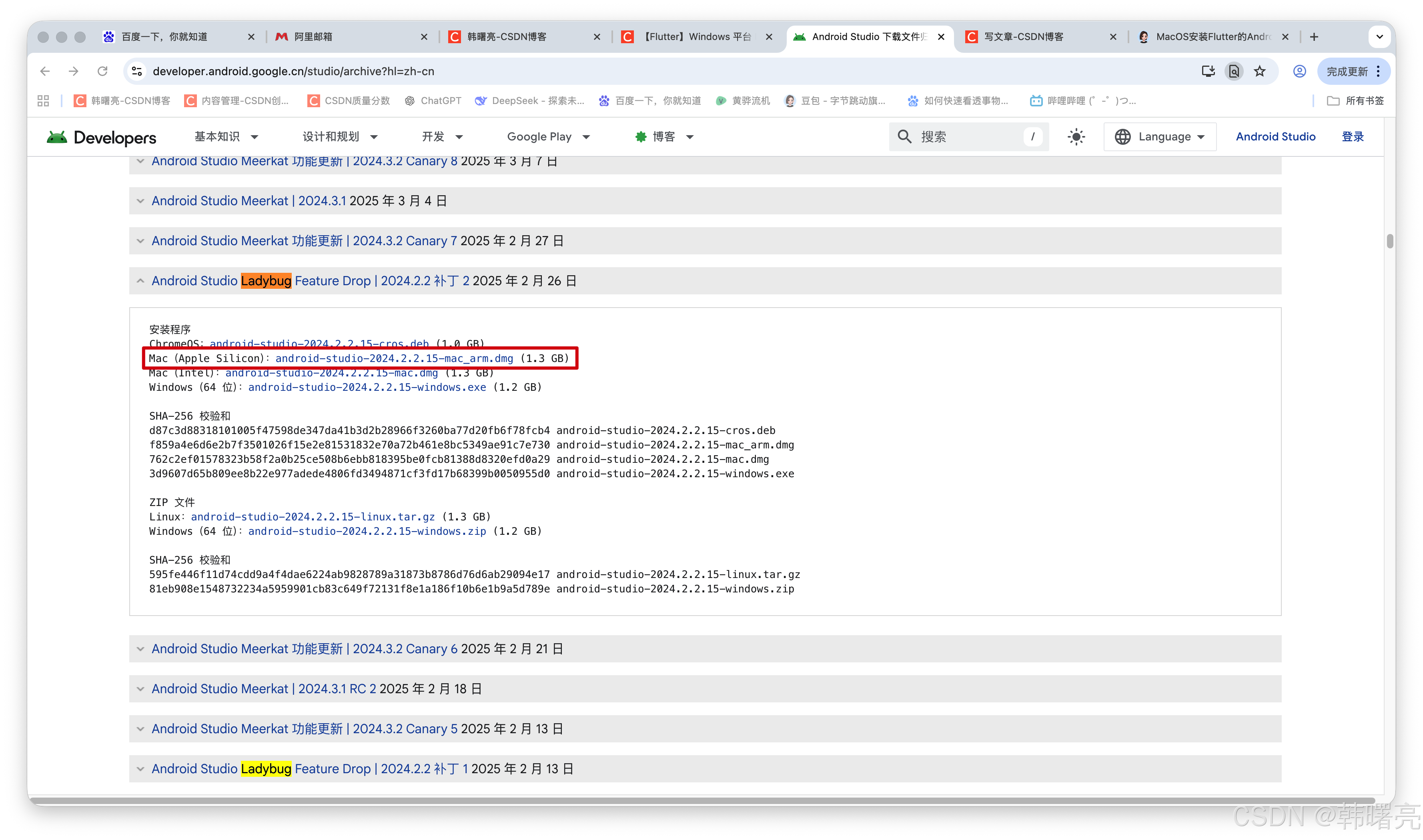
Task: Open a new browser tab
Action: [x=1314, y=37]
